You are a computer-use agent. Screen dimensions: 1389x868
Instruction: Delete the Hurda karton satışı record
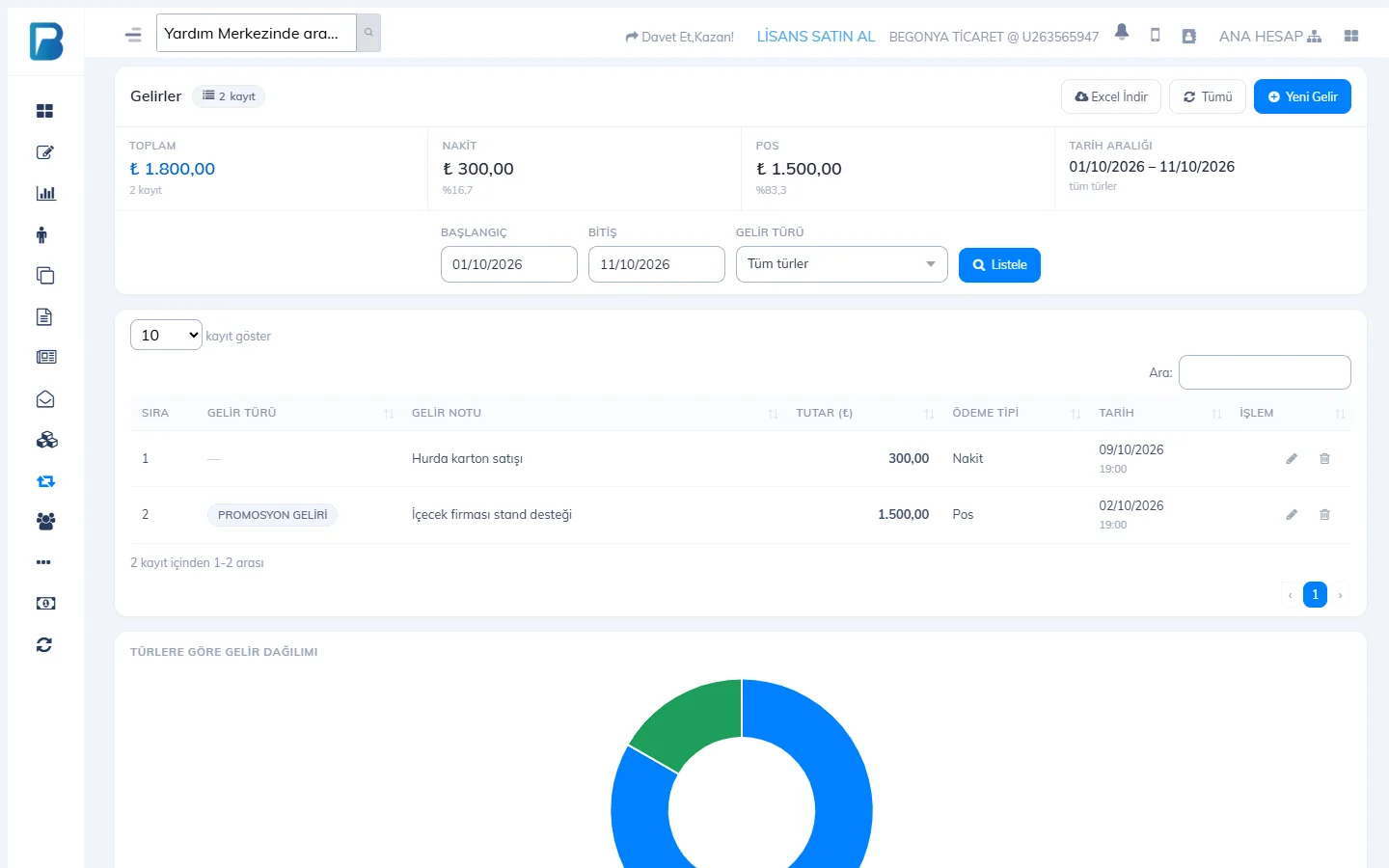1324,459
